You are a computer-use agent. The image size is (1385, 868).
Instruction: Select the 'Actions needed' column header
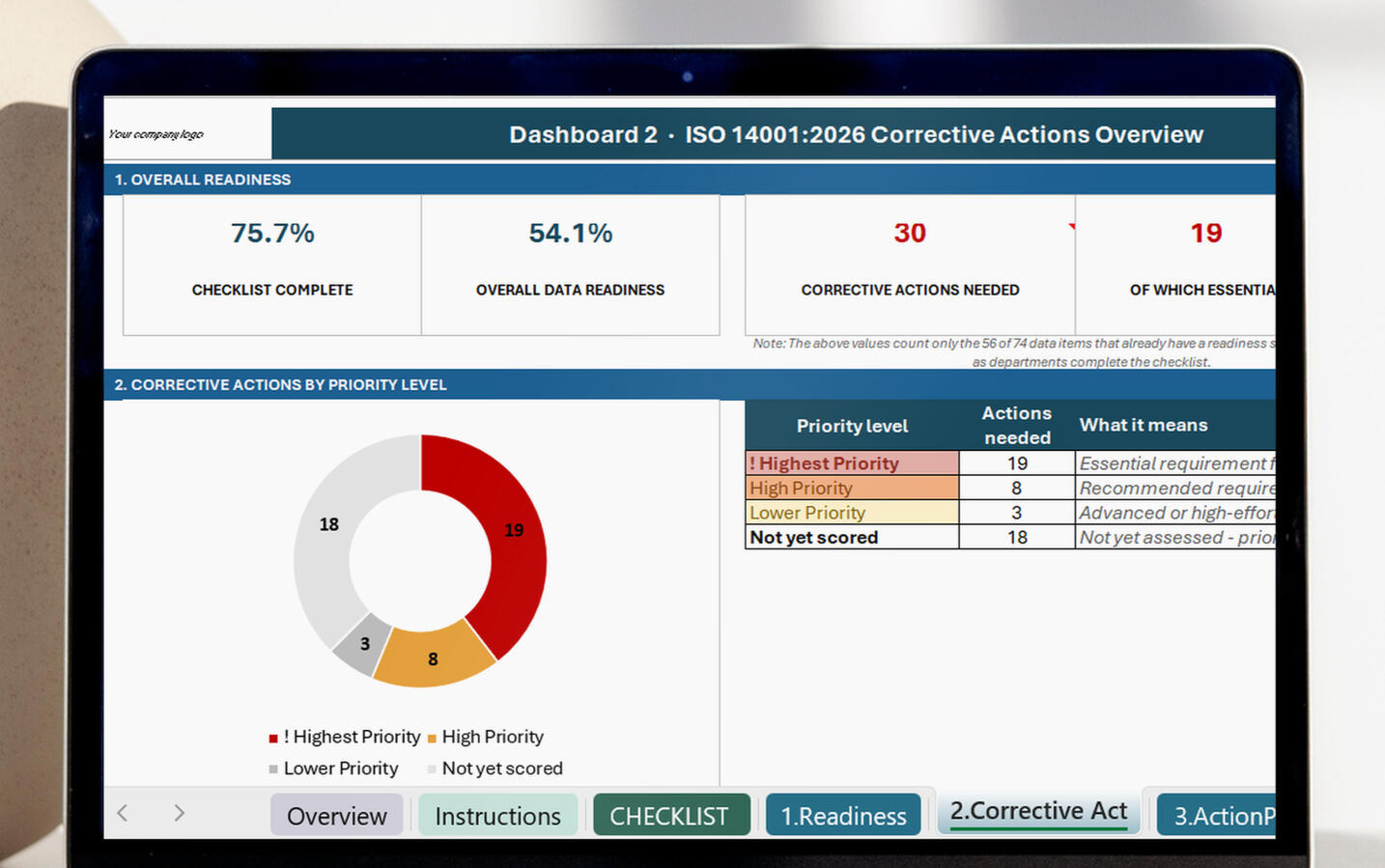[1017, 426]
